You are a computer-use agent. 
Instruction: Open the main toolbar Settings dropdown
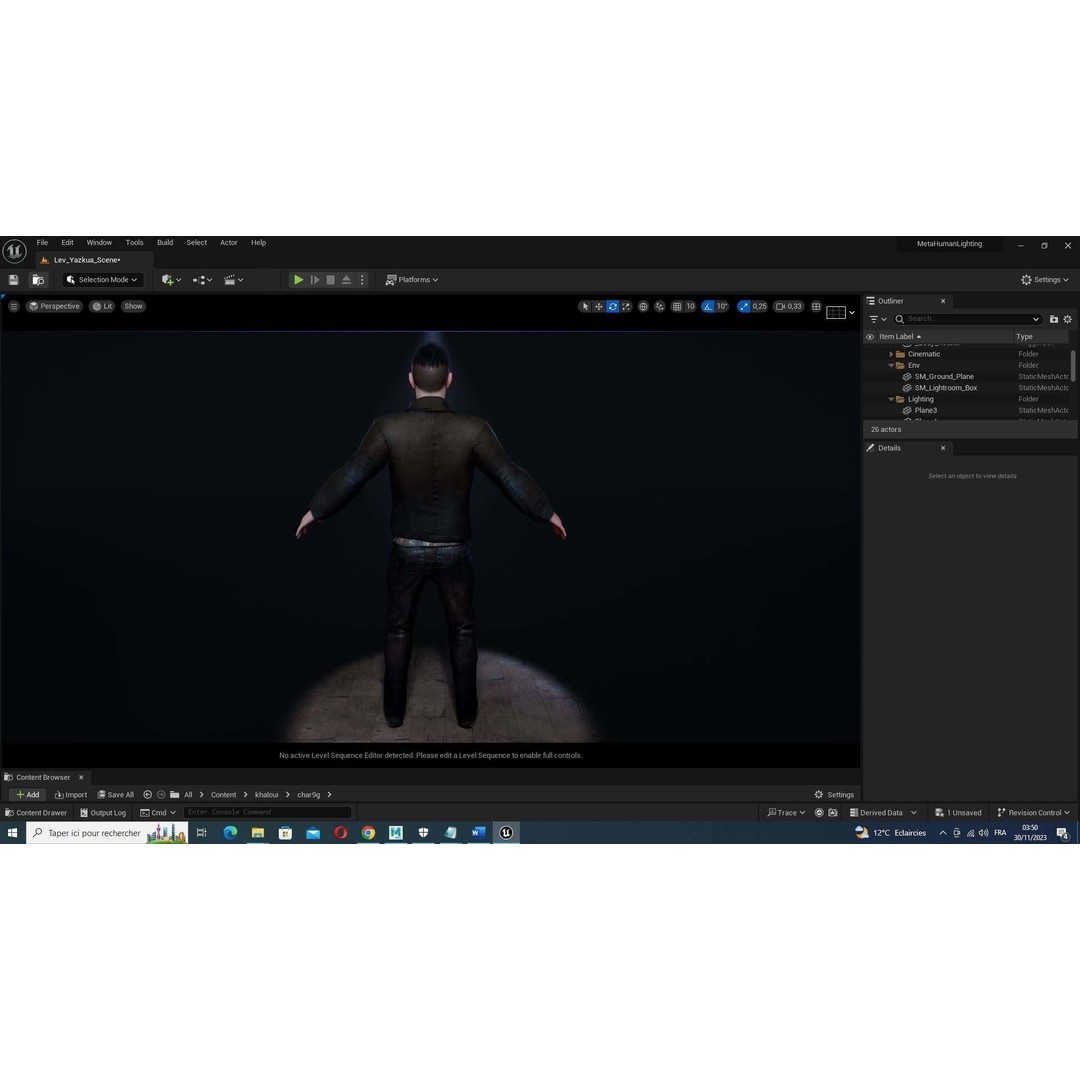pyautogui.click(x=1045, y=280)
